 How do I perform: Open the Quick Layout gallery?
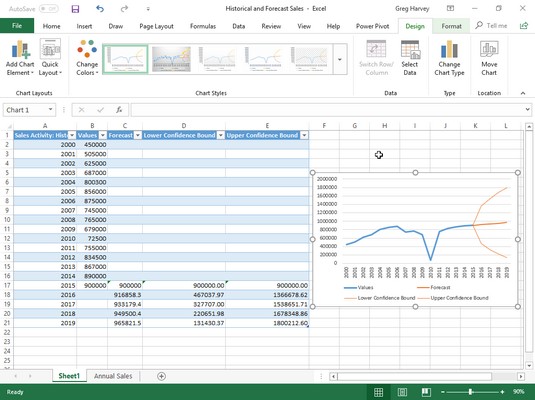pos(50,58)
